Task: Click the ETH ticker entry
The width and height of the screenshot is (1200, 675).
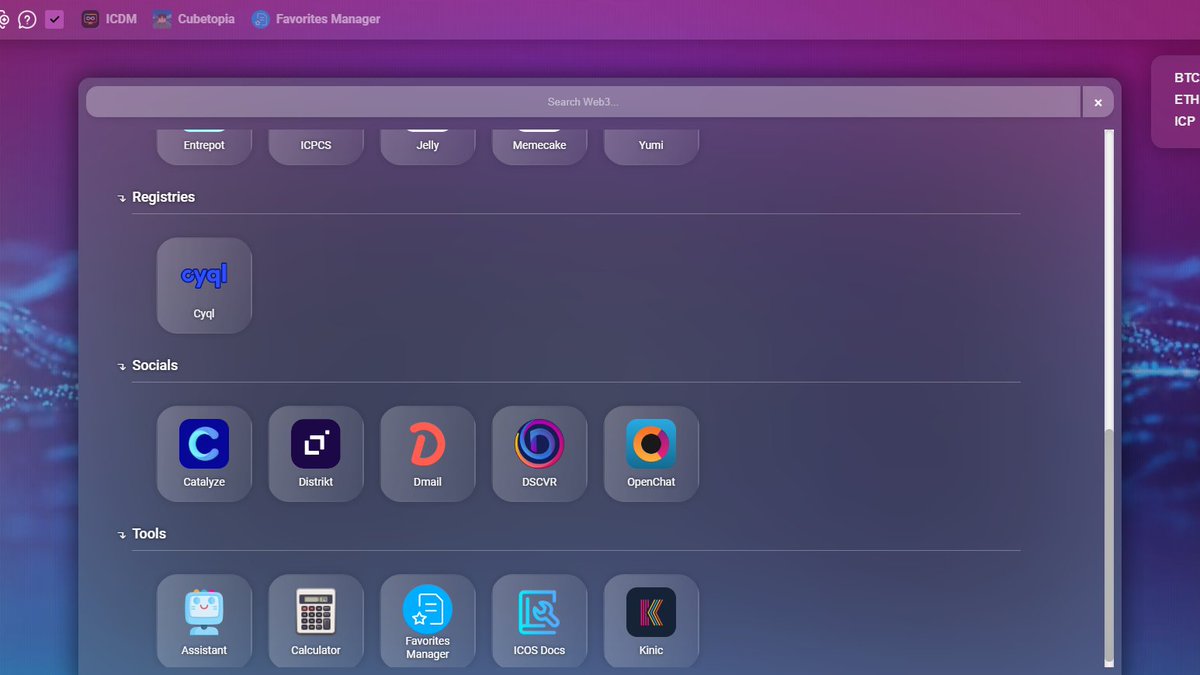Action: [x=1186, y=99]
